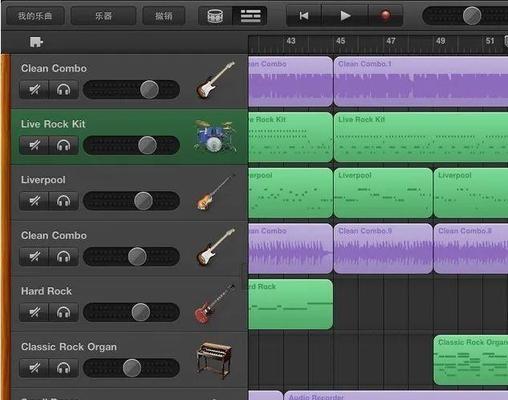Select the Clean Combo.1 audio region
This screenshot has width=508, height=400.
point(421,81)
